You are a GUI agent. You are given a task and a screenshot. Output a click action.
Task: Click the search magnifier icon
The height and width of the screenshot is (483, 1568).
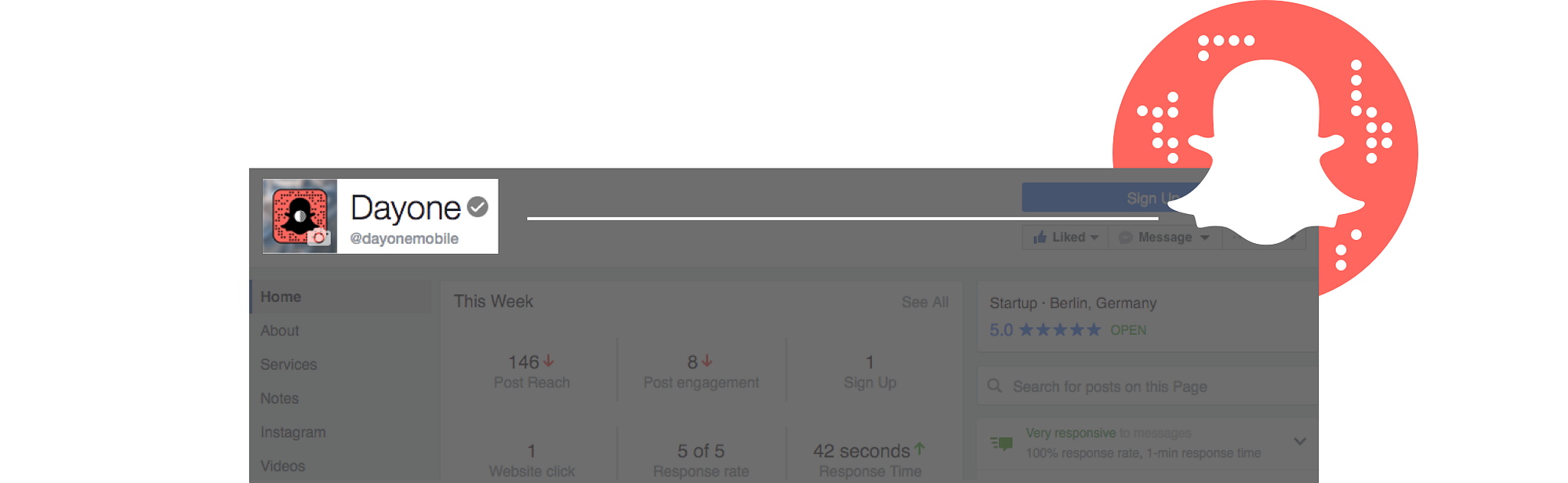[995, 386]
